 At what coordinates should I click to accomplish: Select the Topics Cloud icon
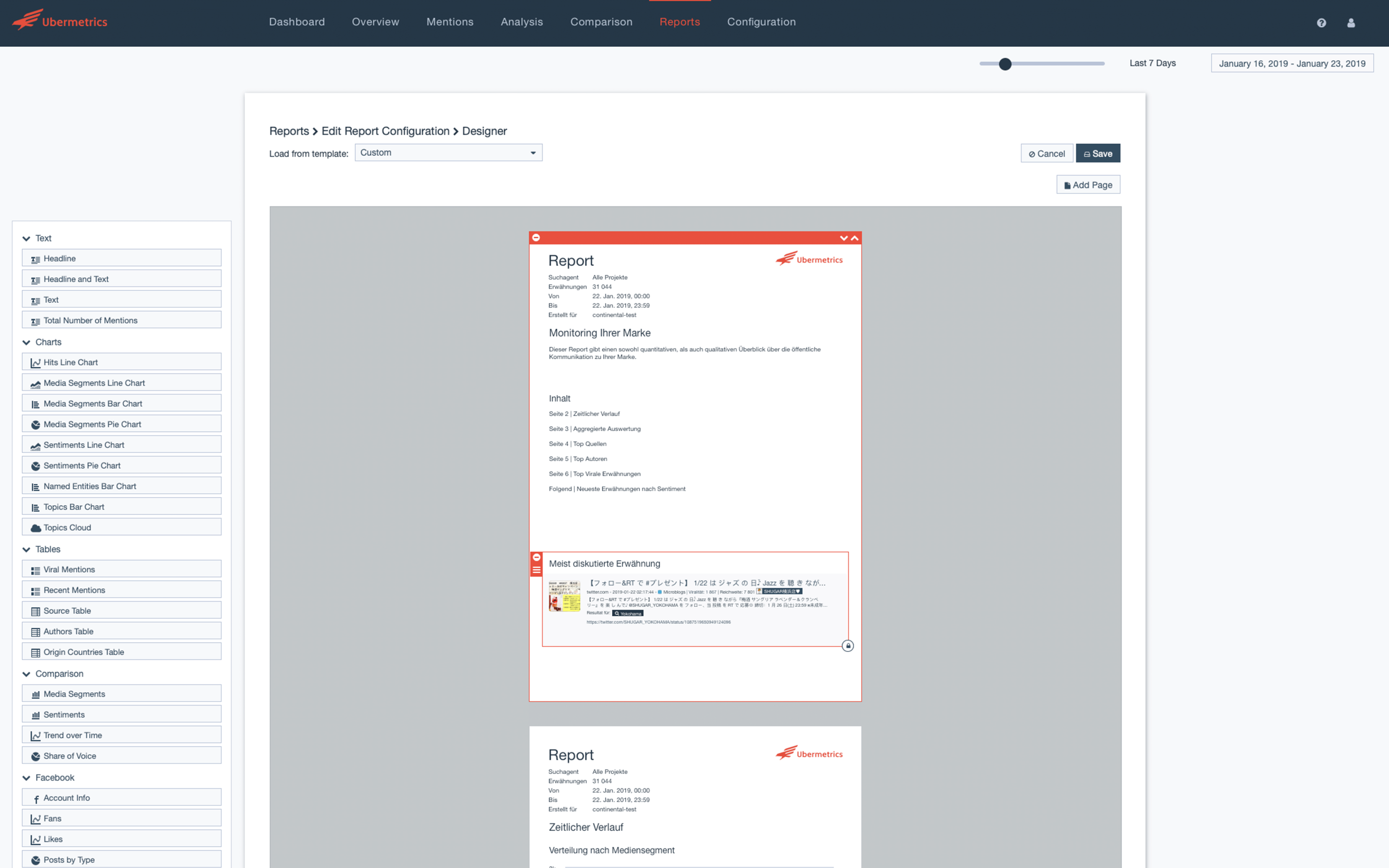coord(36,528)
